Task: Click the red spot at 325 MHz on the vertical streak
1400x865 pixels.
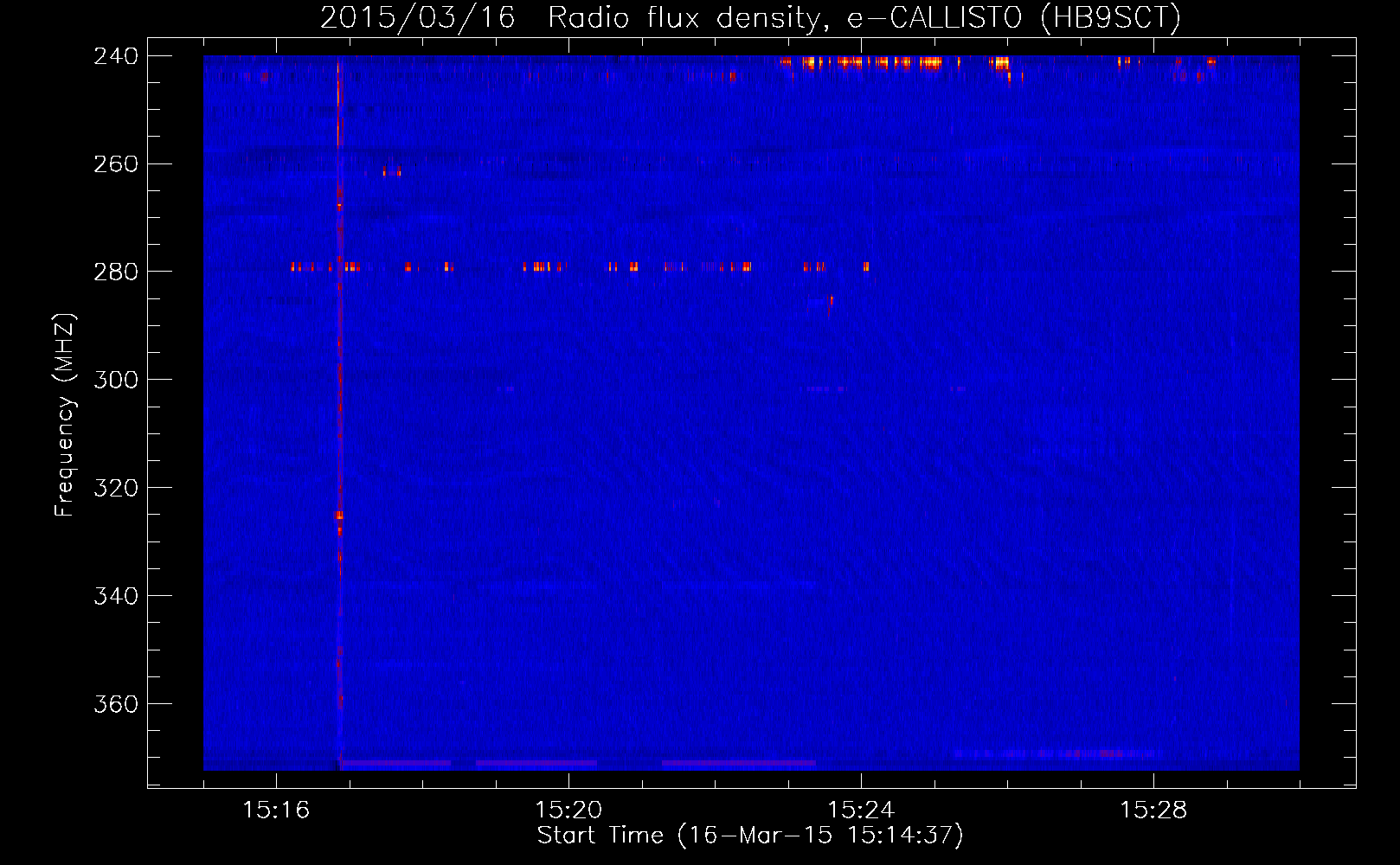Action: (339, 516)
